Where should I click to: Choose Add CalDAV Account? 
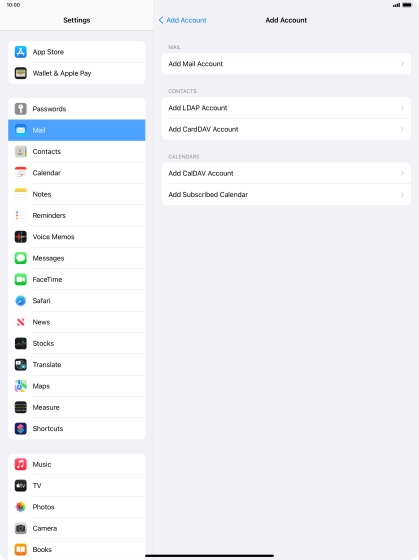click(286, 173)
